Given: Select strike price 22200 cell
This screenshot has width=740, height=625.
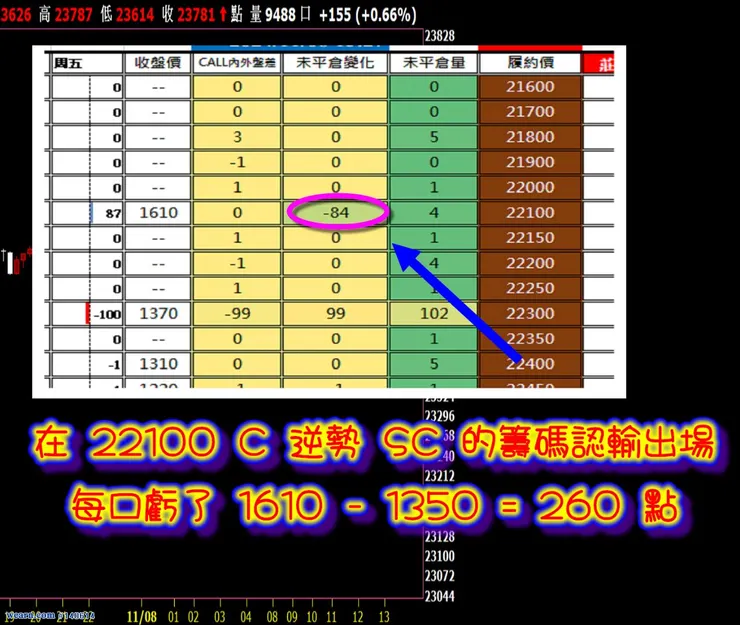Looking at the screenshot, I should point(530,263).
